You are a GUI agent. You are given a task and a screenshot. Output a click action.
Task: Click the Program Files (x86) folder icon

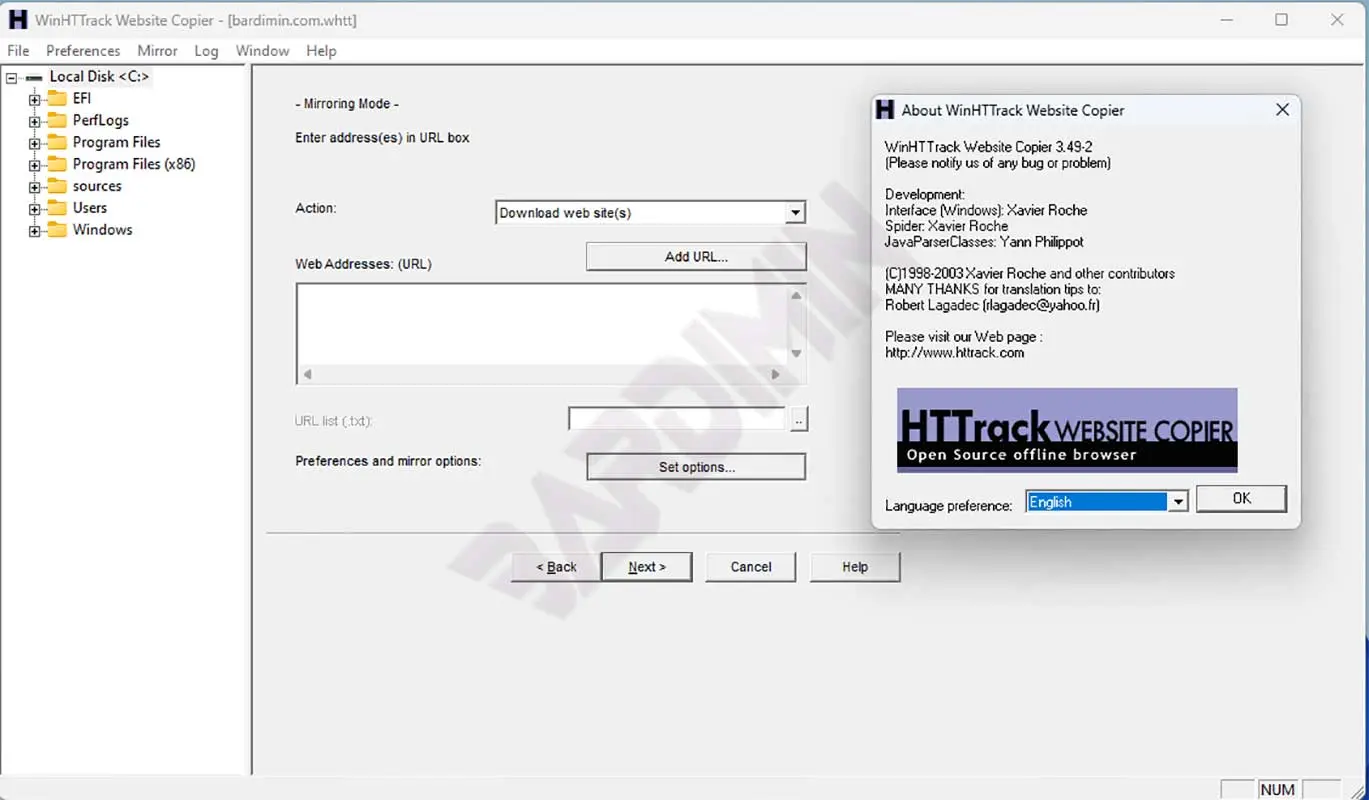[x=56, y=164]
